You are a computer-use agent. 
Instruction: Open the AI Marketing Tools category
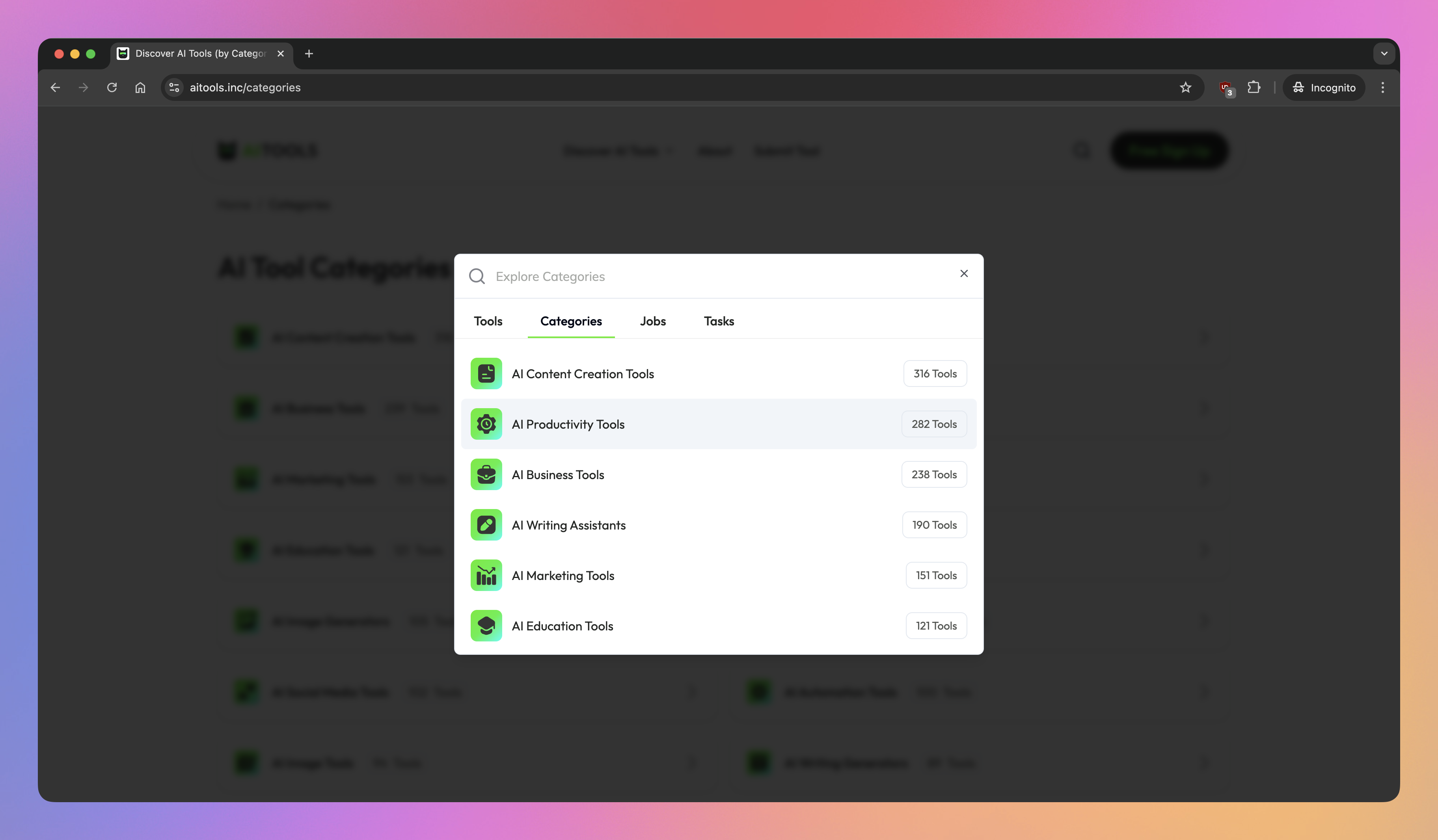coord(563,575)
